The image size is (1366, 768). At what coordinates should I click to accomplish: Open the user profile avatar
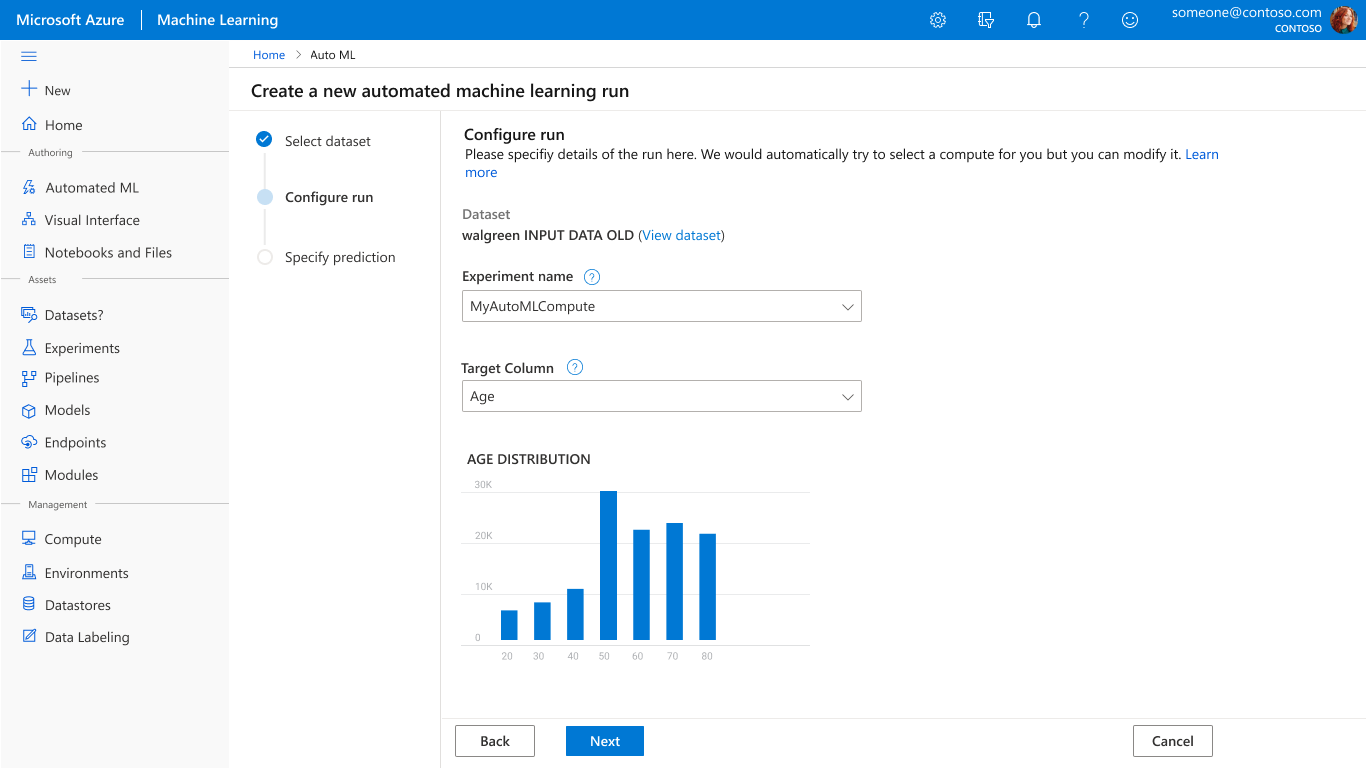click(1344, 19)
